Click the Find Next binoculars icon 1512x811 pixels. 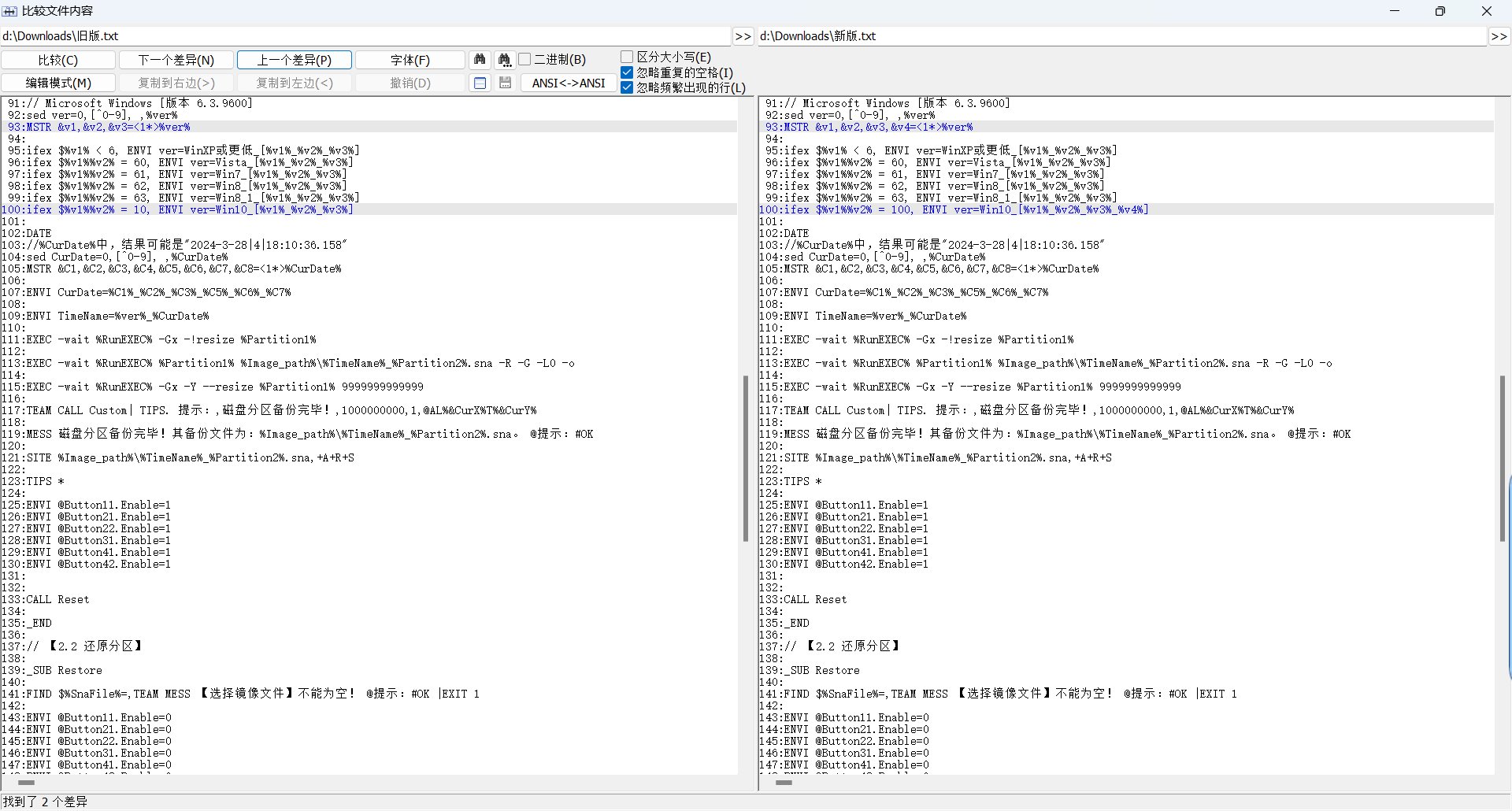pos(505,60)
